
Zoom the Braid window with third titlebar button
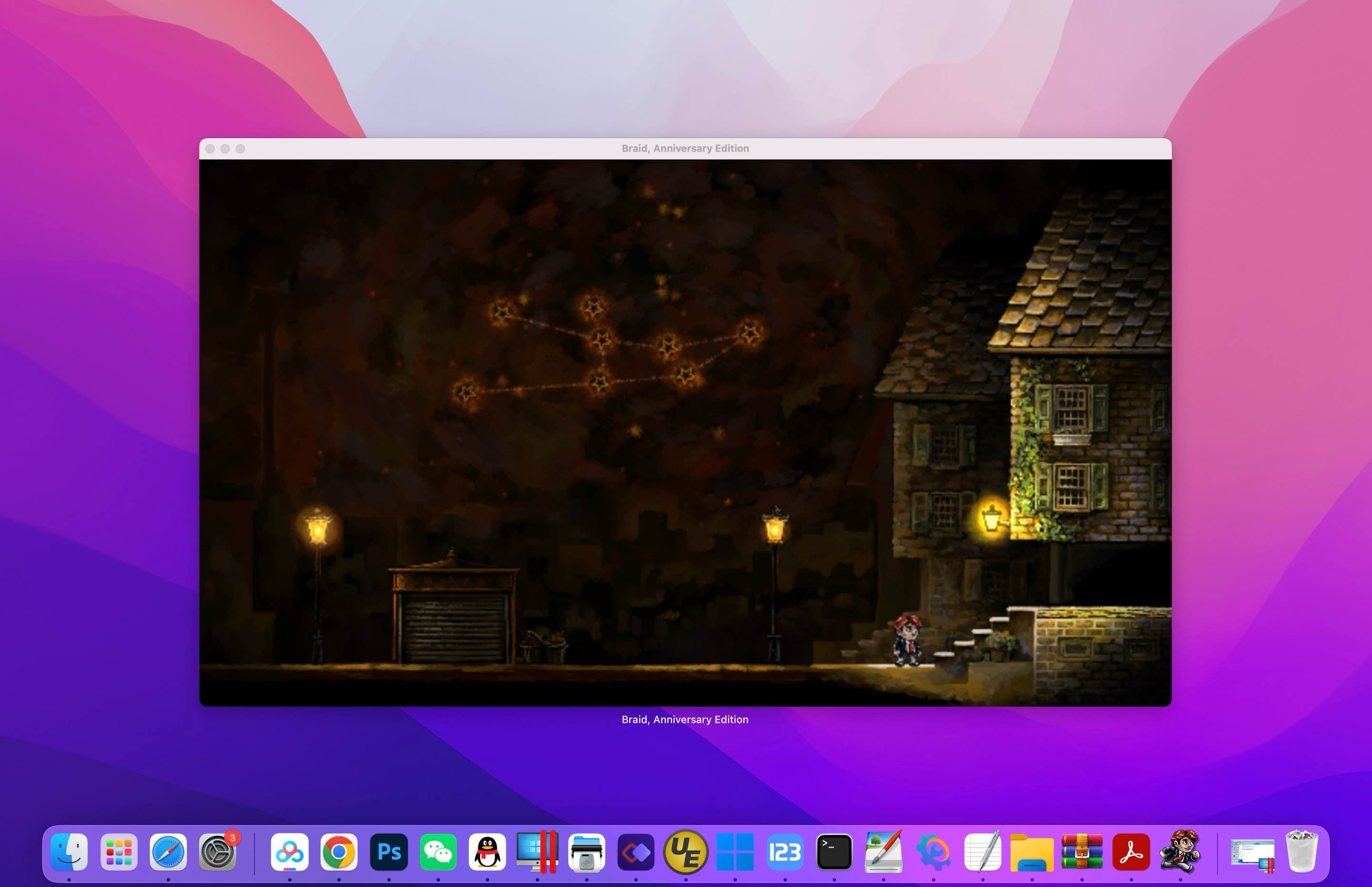pyautogui.click(x=240, y=149)
